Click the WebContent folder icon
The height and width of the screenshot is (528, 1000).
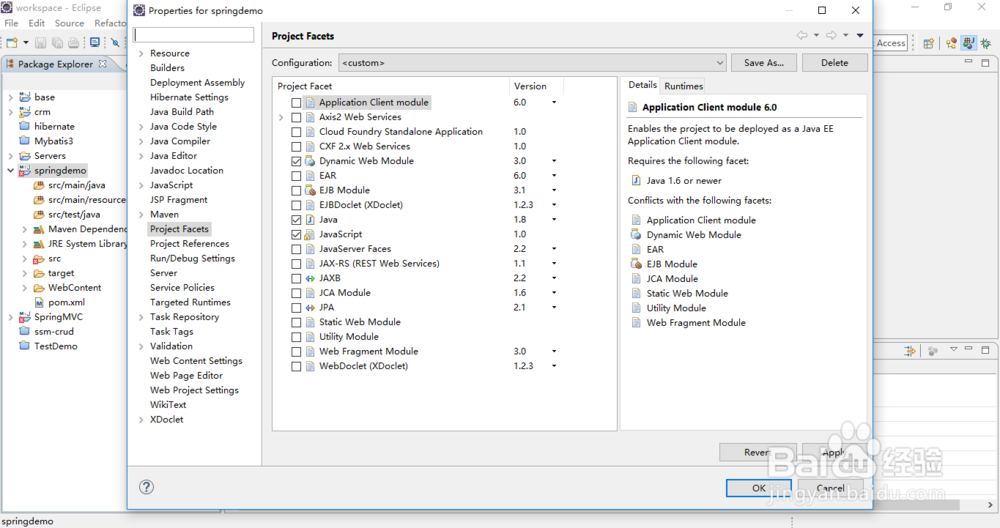click(39, 288)
